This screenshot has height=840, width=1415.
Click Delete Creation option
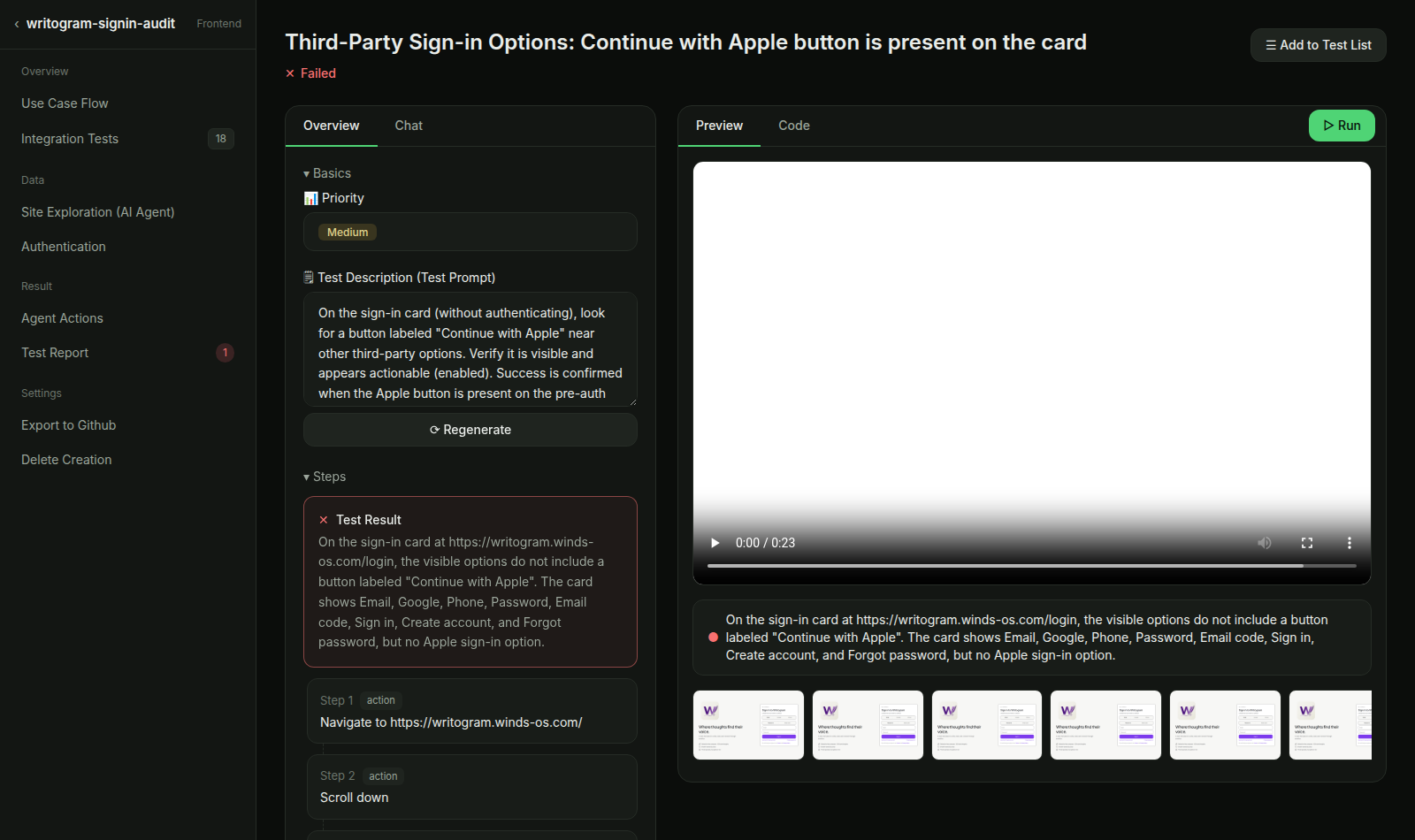tap(67, 460)
